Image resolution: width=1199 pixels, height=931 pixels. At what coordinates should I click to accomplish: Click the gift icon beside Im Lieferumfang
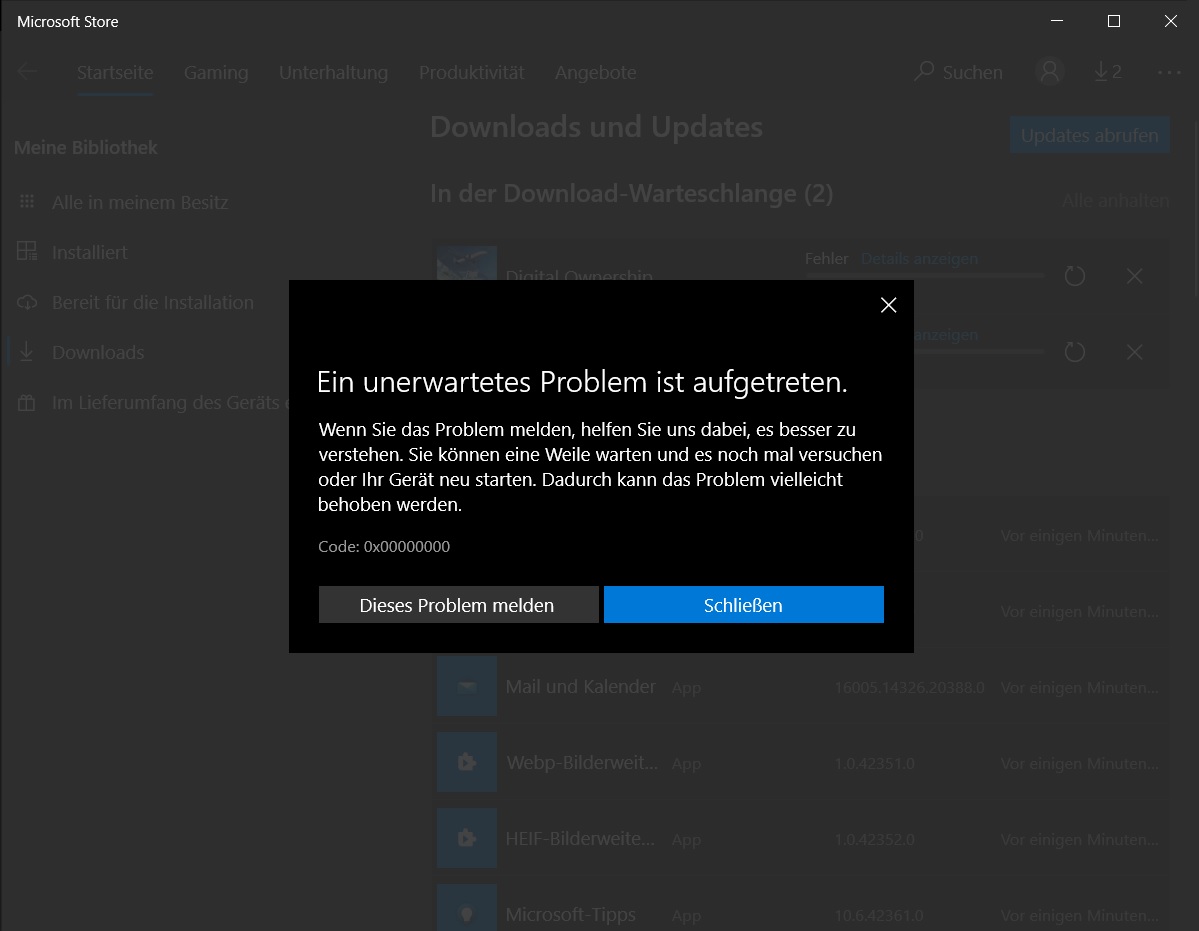(27, 402)
